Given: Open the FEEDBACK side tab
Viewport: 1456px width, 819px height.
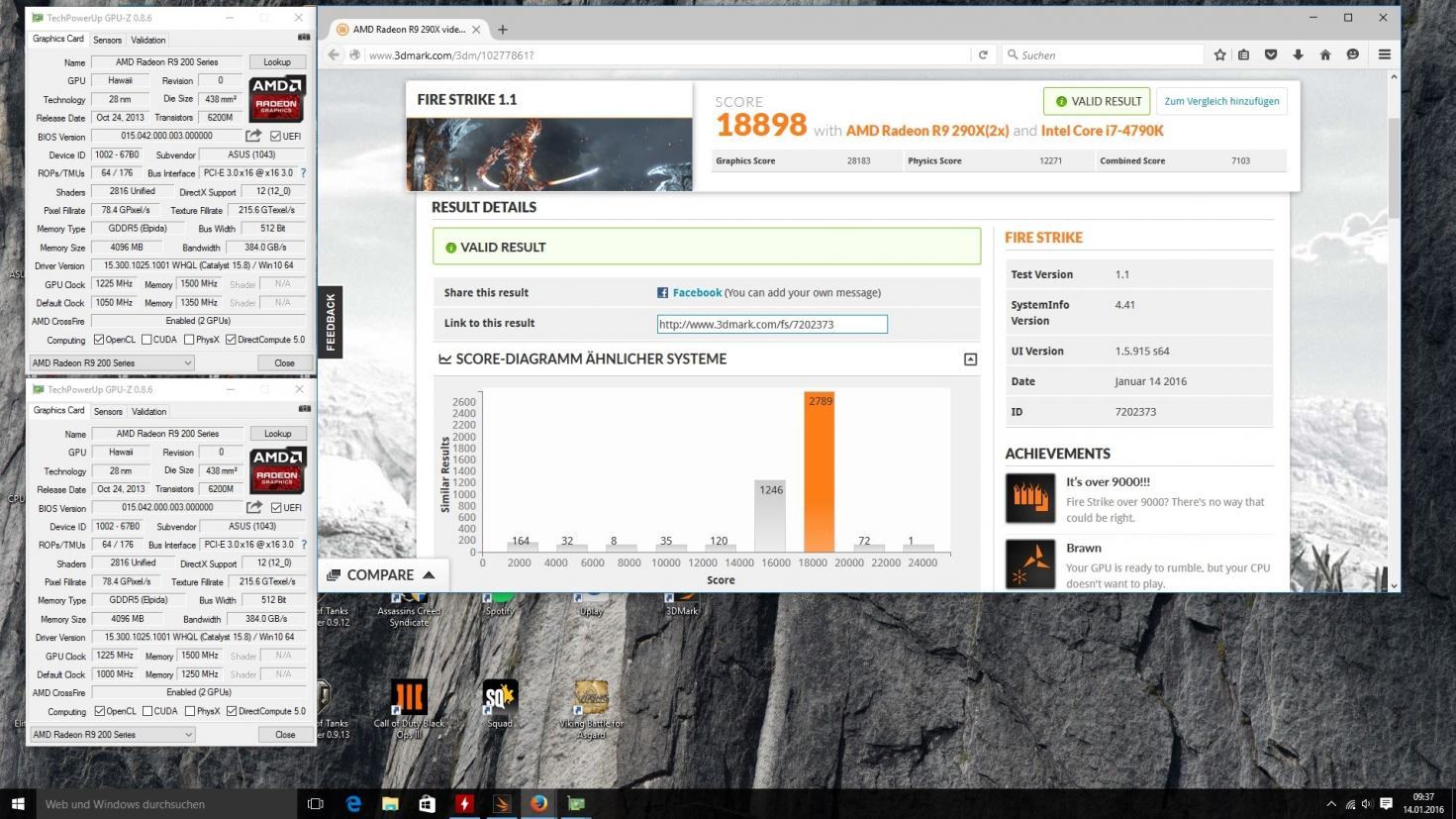Looking at the screenshot, I should point(331,322).
